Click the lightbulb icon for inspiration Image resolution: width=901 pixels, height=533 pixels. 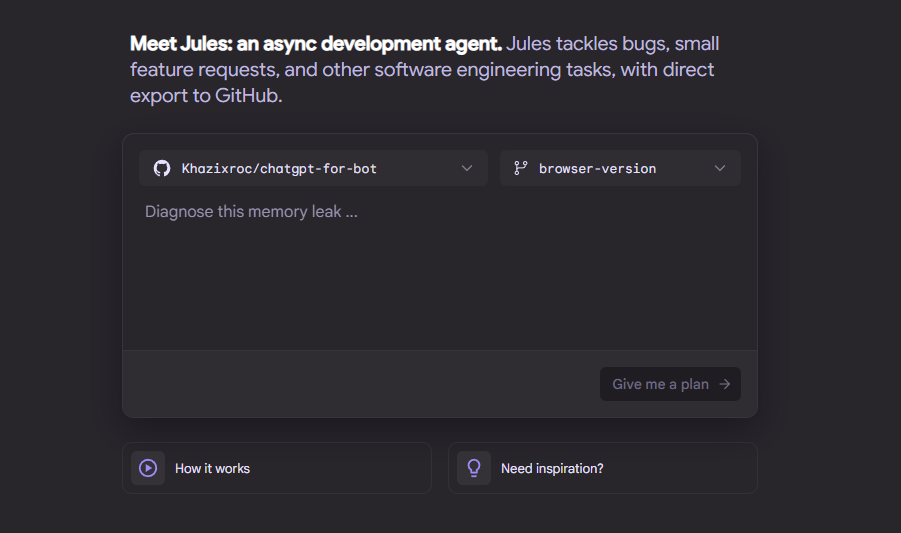coord(474,468)
